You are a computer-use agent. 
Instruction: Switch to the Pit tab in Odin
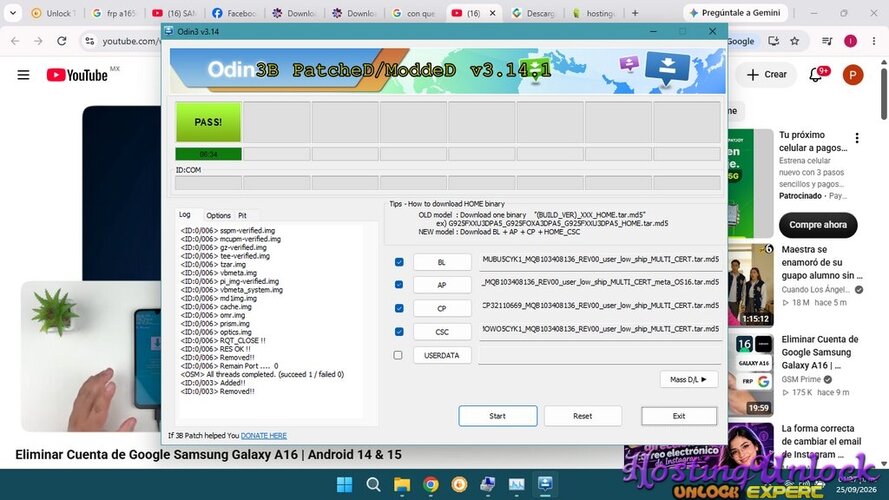pos(242,215)
